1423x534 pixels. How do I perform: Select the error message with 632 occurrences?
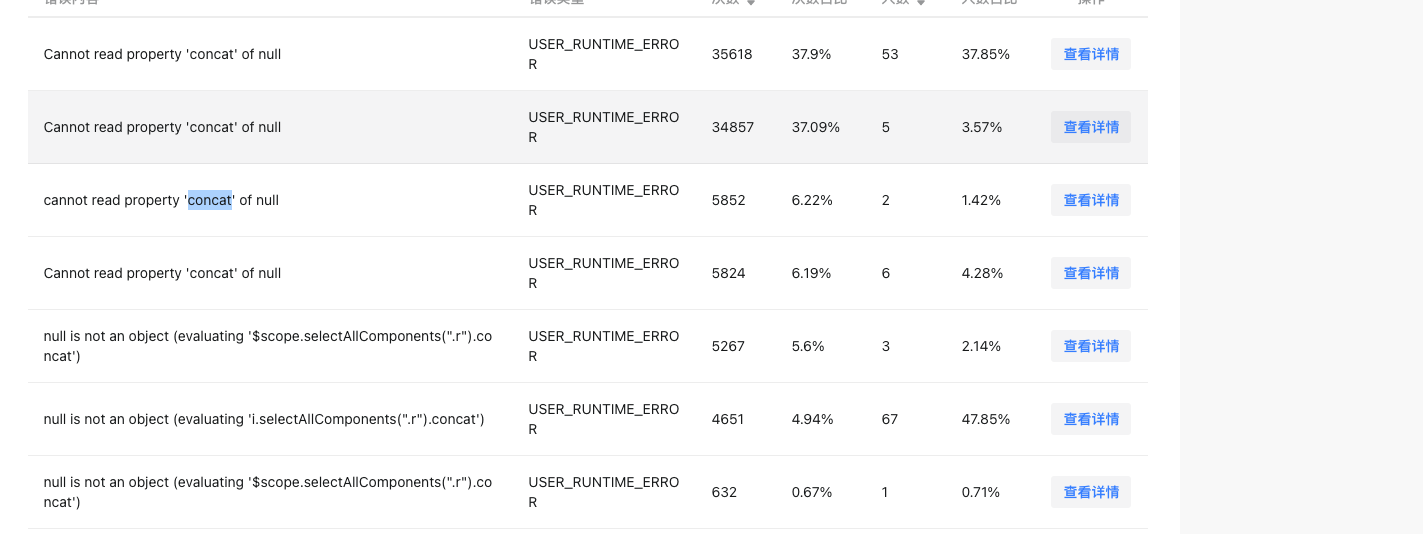coord(268,492)
